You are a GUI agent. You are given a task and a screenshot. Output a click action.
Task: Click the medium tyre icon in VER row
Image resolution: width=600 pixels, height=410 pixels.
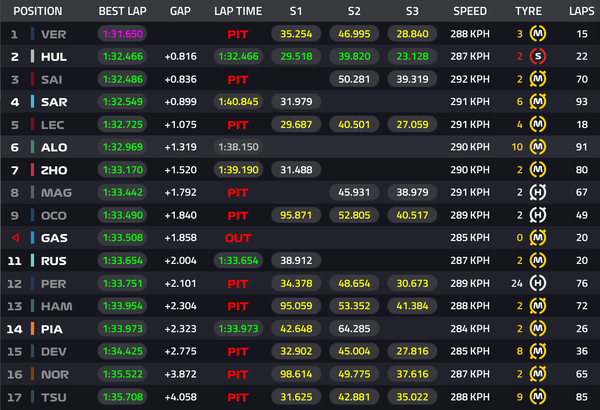[x=539, y=34]
